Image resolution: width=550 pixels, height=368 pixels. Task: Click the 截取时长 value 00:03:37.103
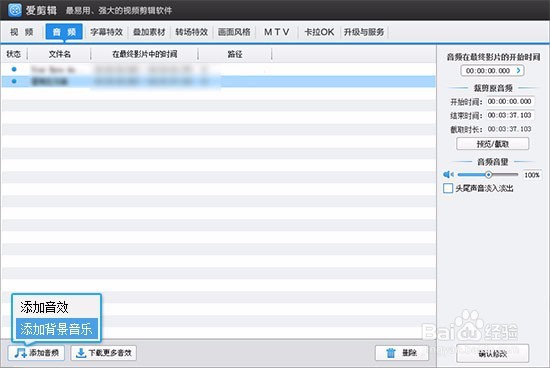click(x=510, y=129)
